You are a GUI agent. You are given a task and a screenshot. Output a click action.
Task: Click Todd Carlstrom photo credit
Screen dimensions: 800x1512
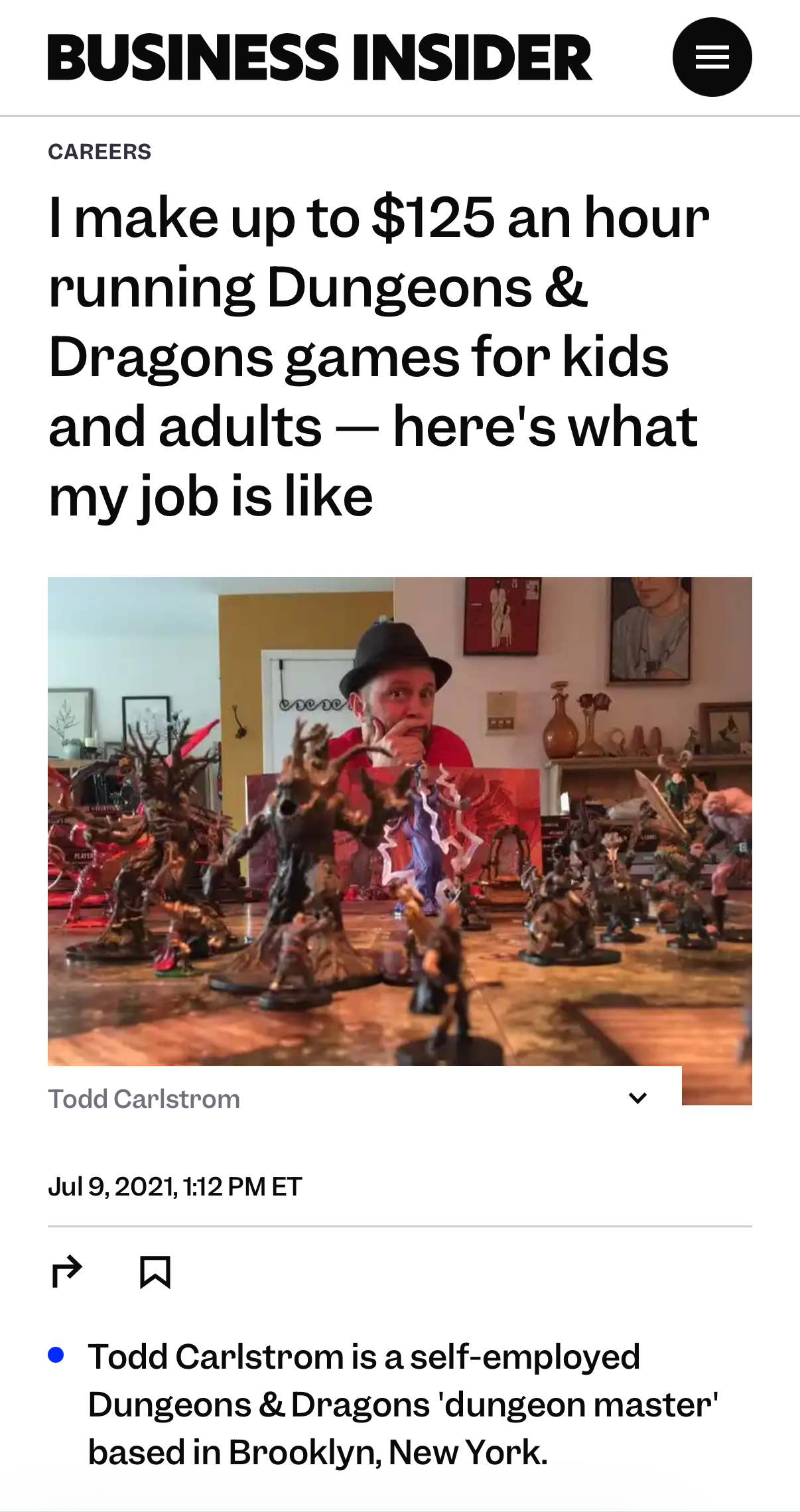point(144,1099)
